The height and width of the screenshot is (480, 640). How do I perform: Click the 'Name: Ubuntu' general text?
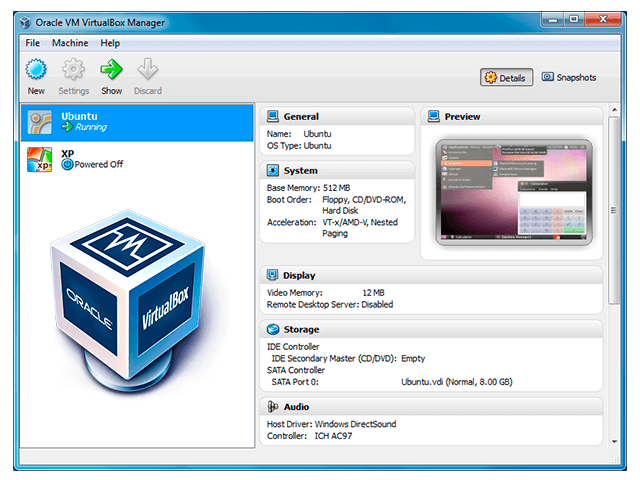pos(299,134)
